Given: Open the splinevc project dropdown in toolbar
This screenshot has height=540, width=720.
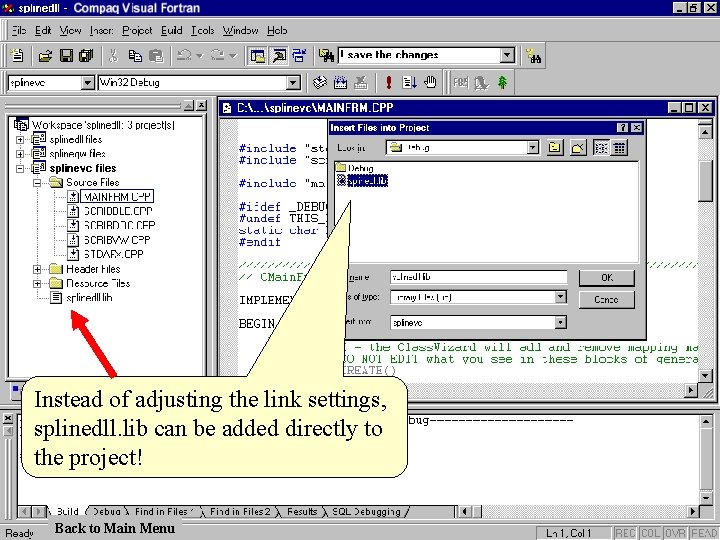Looking at the screenshot, I should click(x=87, y=83).
